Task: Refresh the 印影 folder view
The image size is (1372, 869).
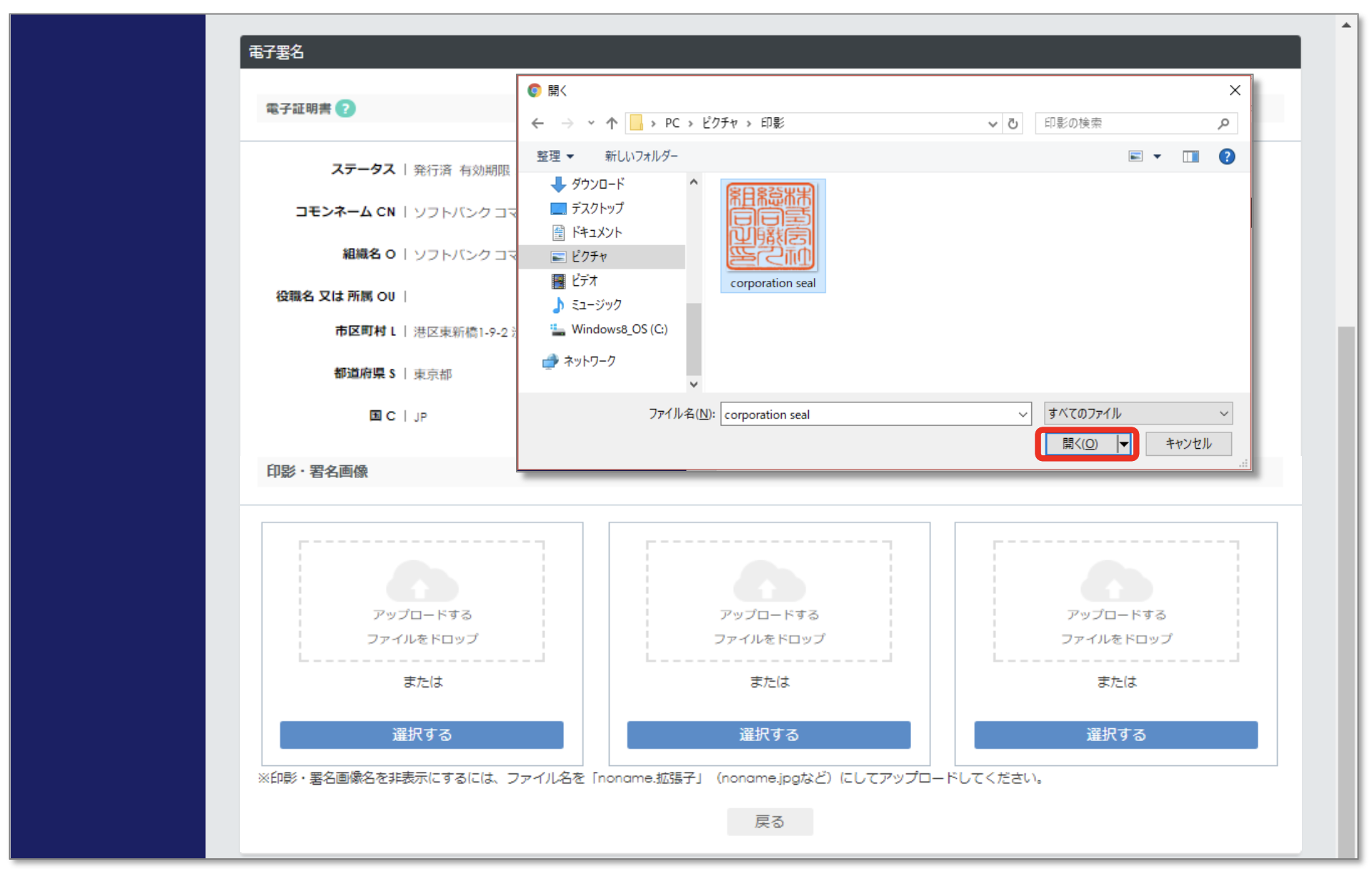Action: click(x=1013, y=123)
